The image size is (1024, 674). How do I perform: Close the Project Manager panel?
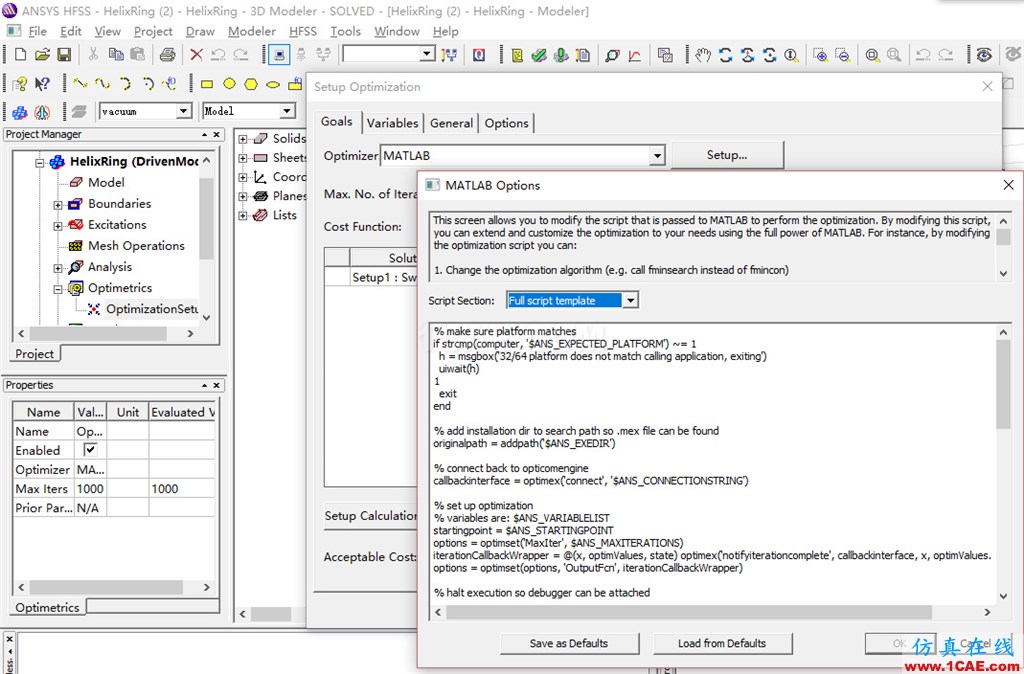[217, 135]
